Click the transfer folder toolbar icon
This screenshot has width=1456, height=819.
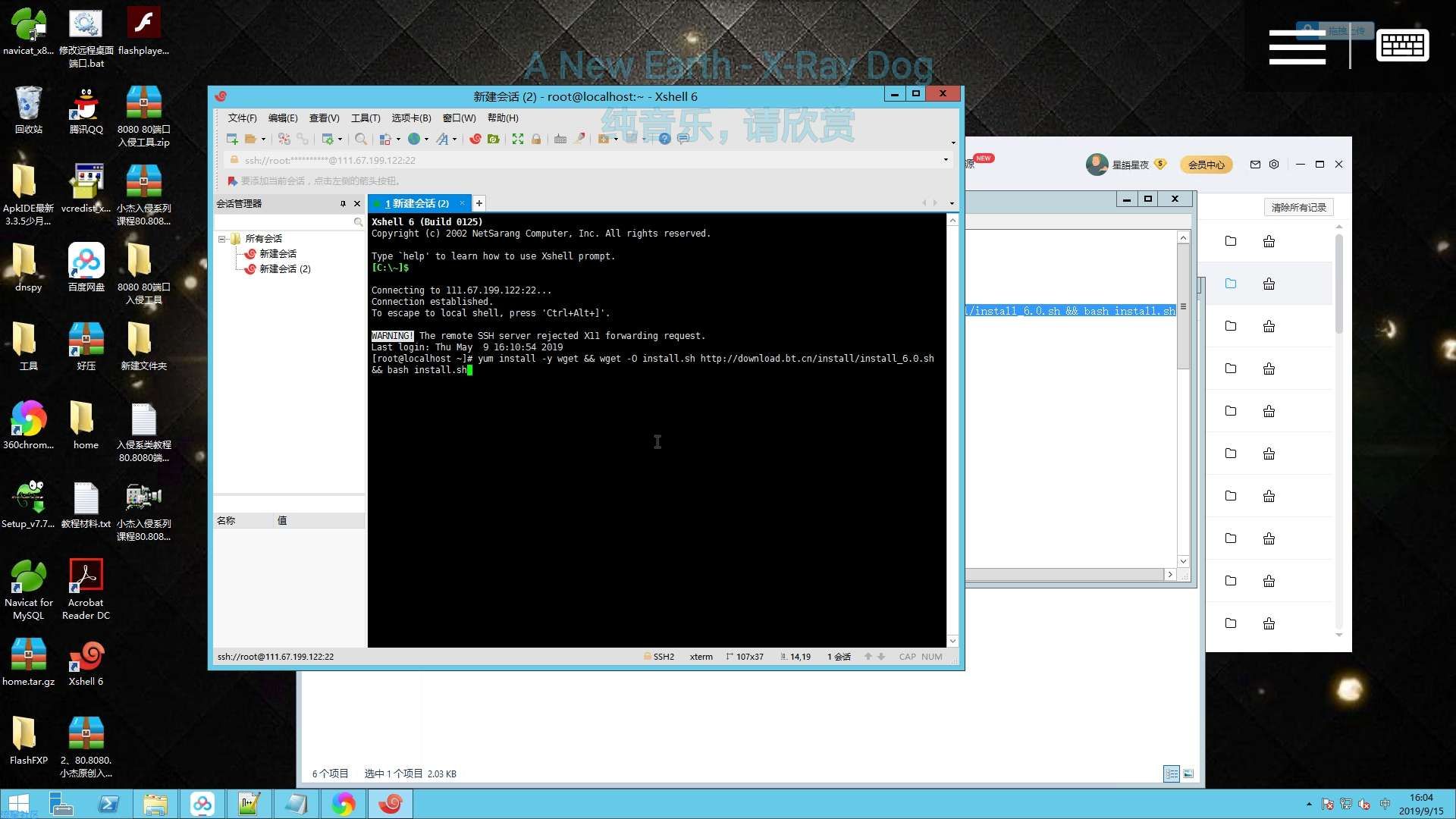pyautogui.click(x=604, y=139)
